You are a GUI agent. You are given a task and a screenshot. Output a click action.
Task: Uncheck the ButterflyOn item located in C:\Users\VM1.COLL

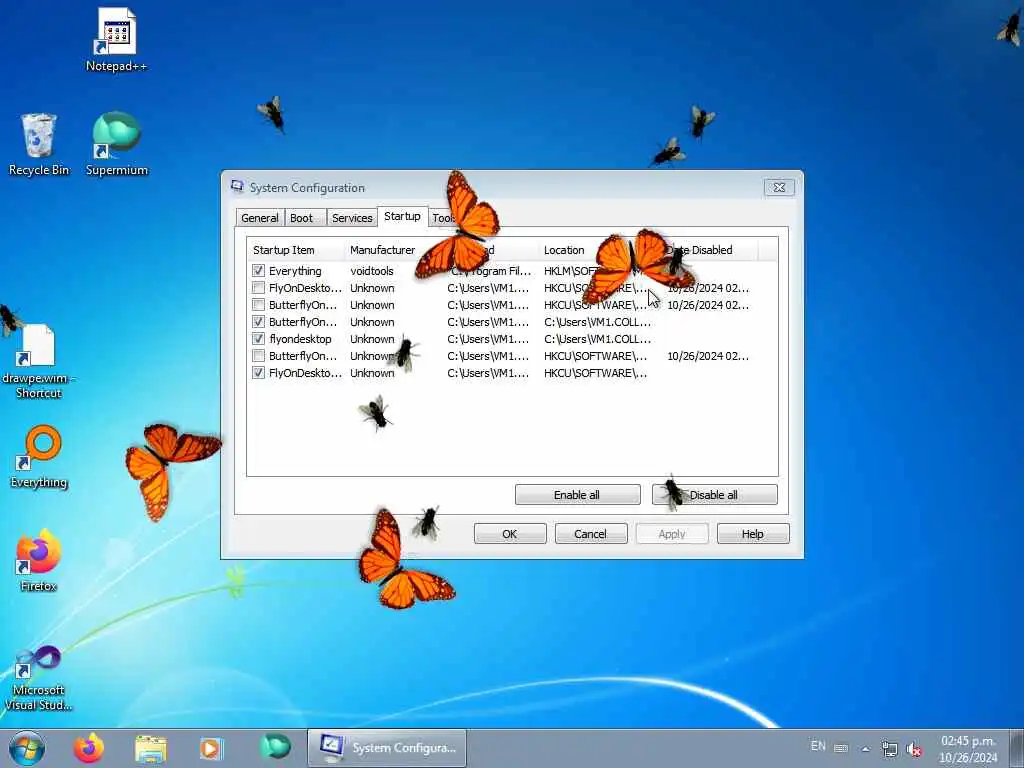tap(259, 321)
